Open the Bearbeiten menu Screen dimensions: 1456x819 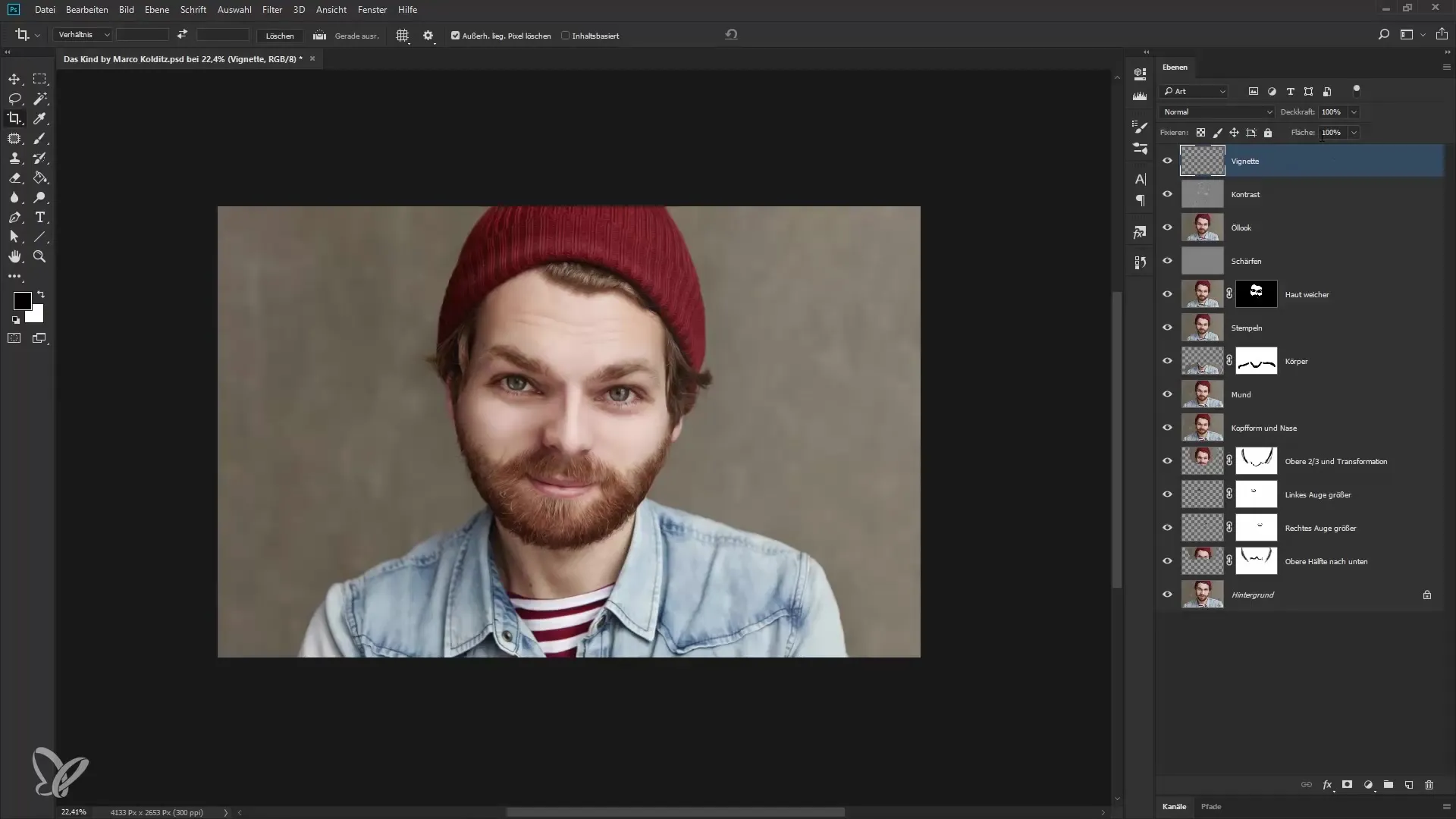87,10
